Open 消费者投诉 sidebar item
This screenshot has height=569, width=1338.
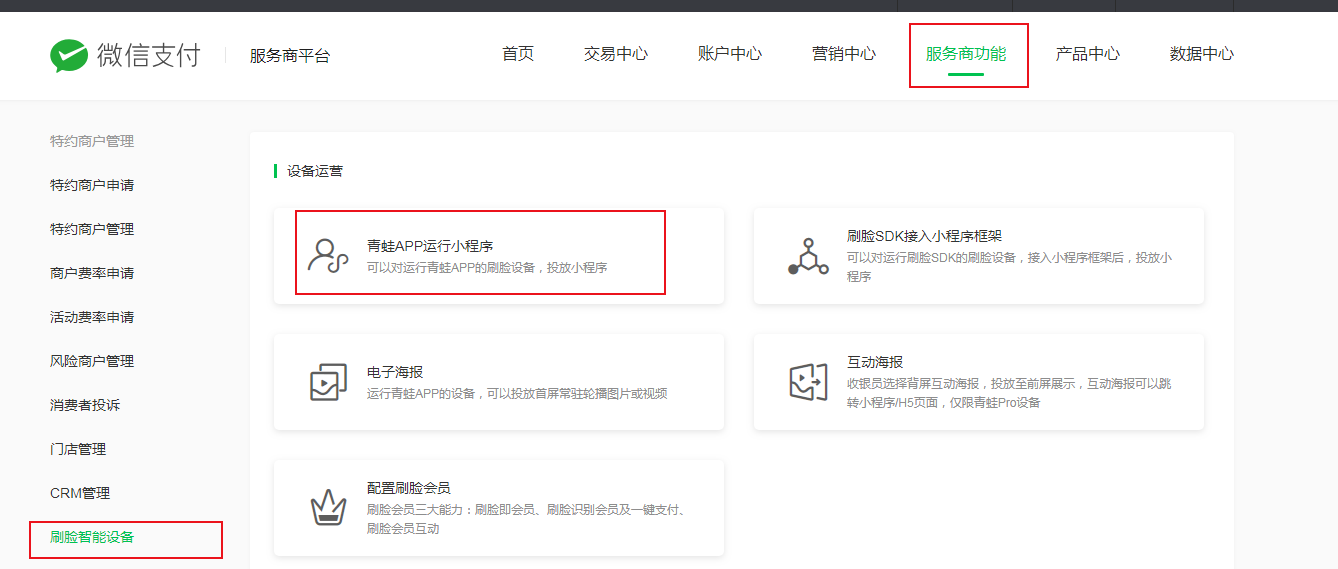pos(85,405)
